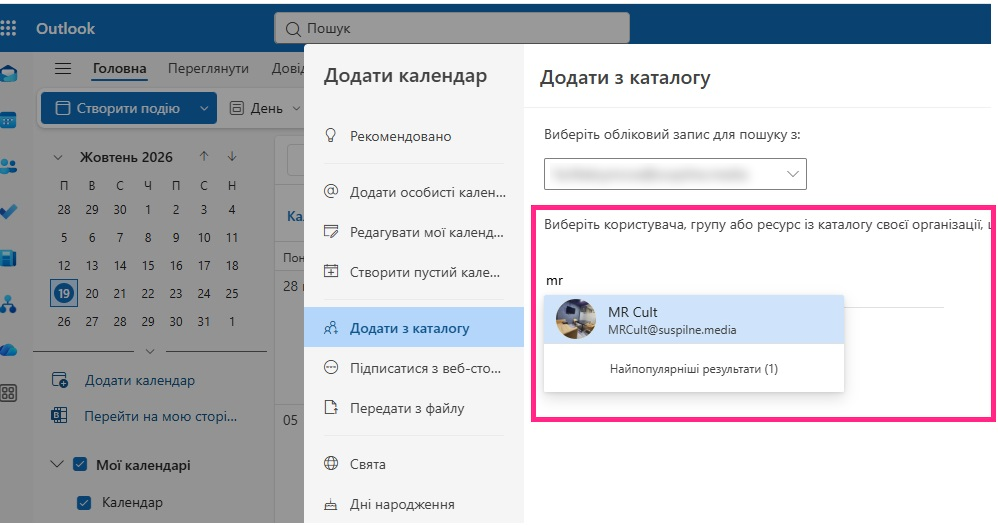Viewport: 998px width, 525px height.
Task: Click Створити подію button
Action: (x=118, y=108)
